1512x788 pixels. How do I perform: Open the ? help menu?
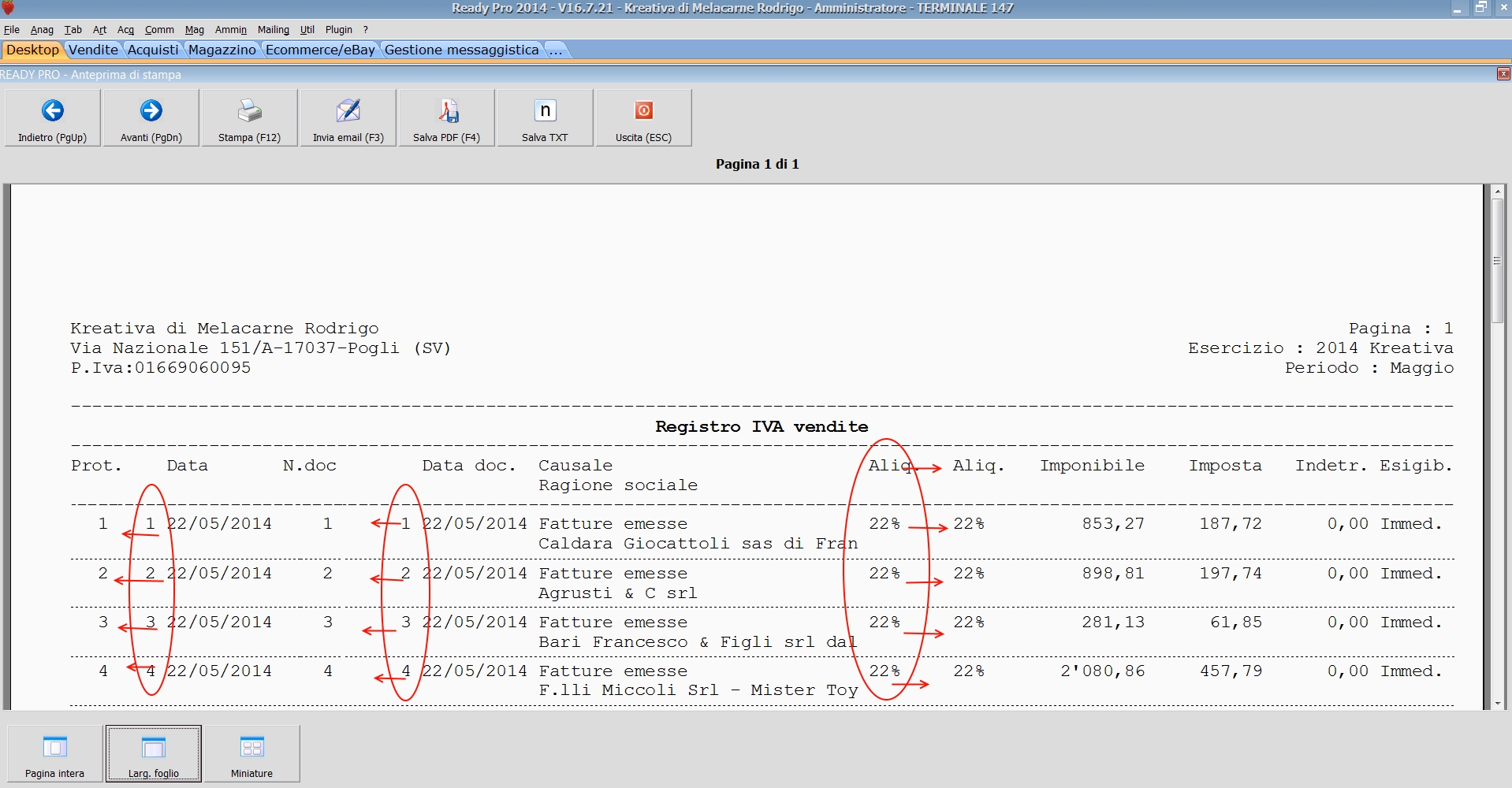pos(366,30)
